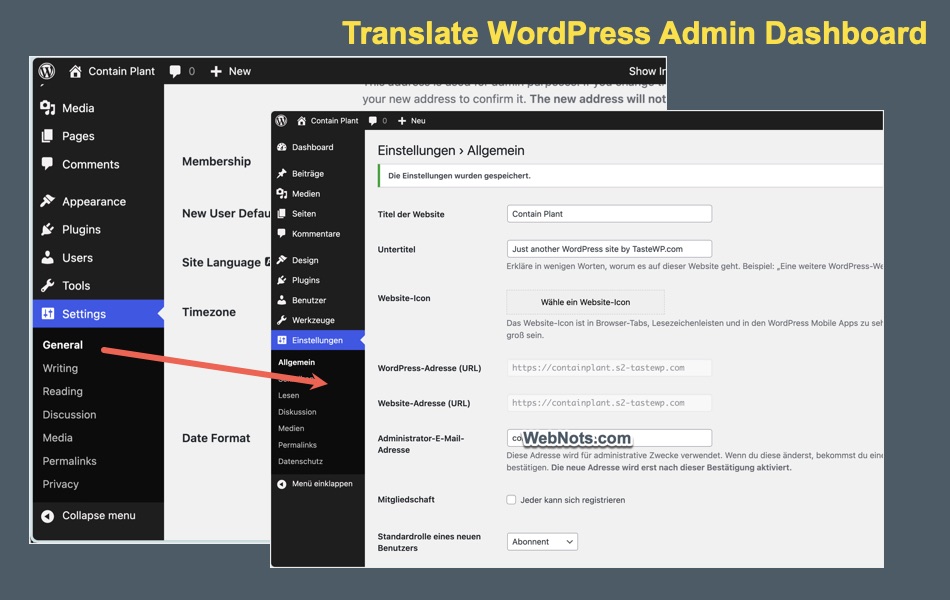Open Reading settings in English submenu
The image size is (950, 600).
tap(62, 391)
